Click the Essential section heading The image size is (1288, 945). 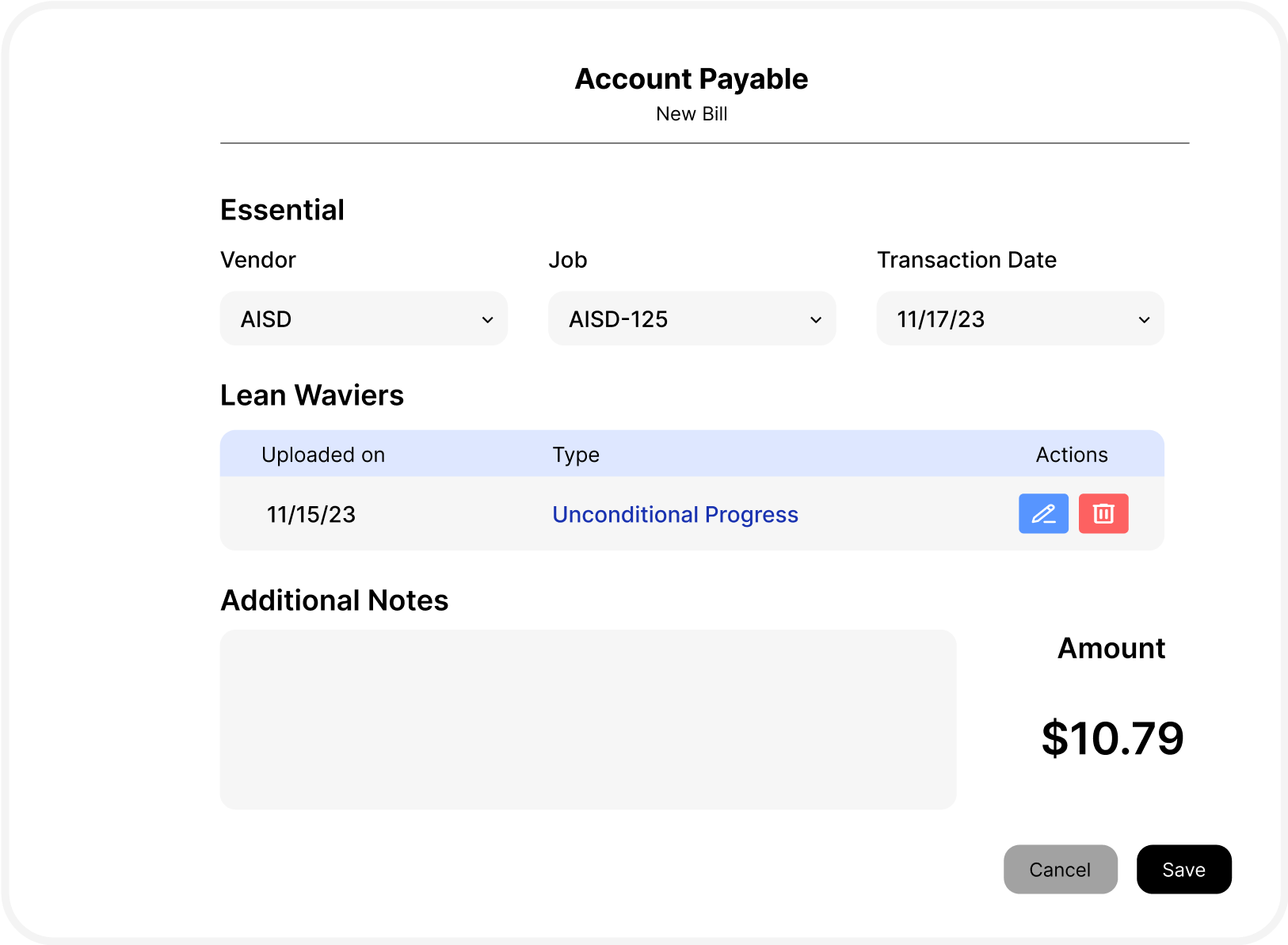point(282,210)
